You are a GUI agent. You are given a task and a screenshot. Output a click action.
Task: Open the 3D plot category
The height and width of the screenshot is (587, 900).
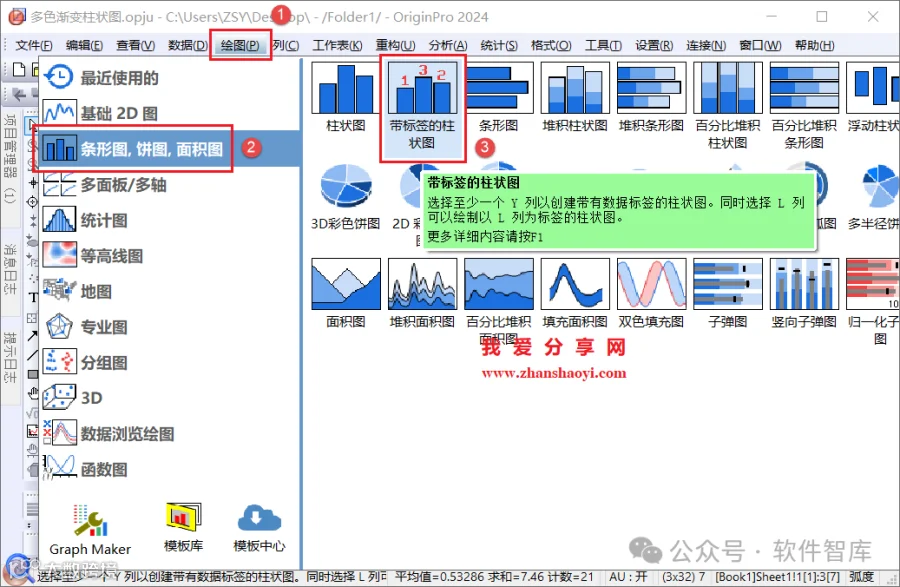tap(170, 398)
